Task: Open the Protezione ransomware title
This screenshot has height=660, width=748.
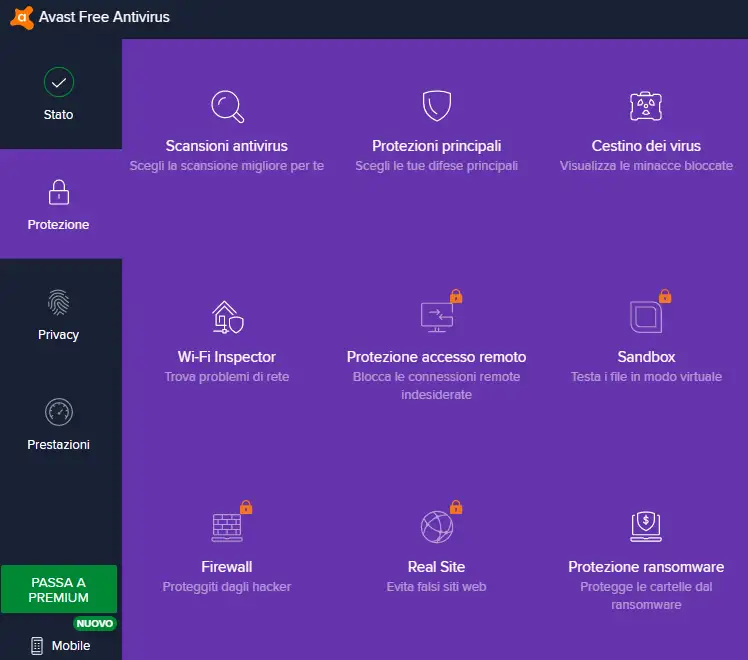Action: (646, 567)
